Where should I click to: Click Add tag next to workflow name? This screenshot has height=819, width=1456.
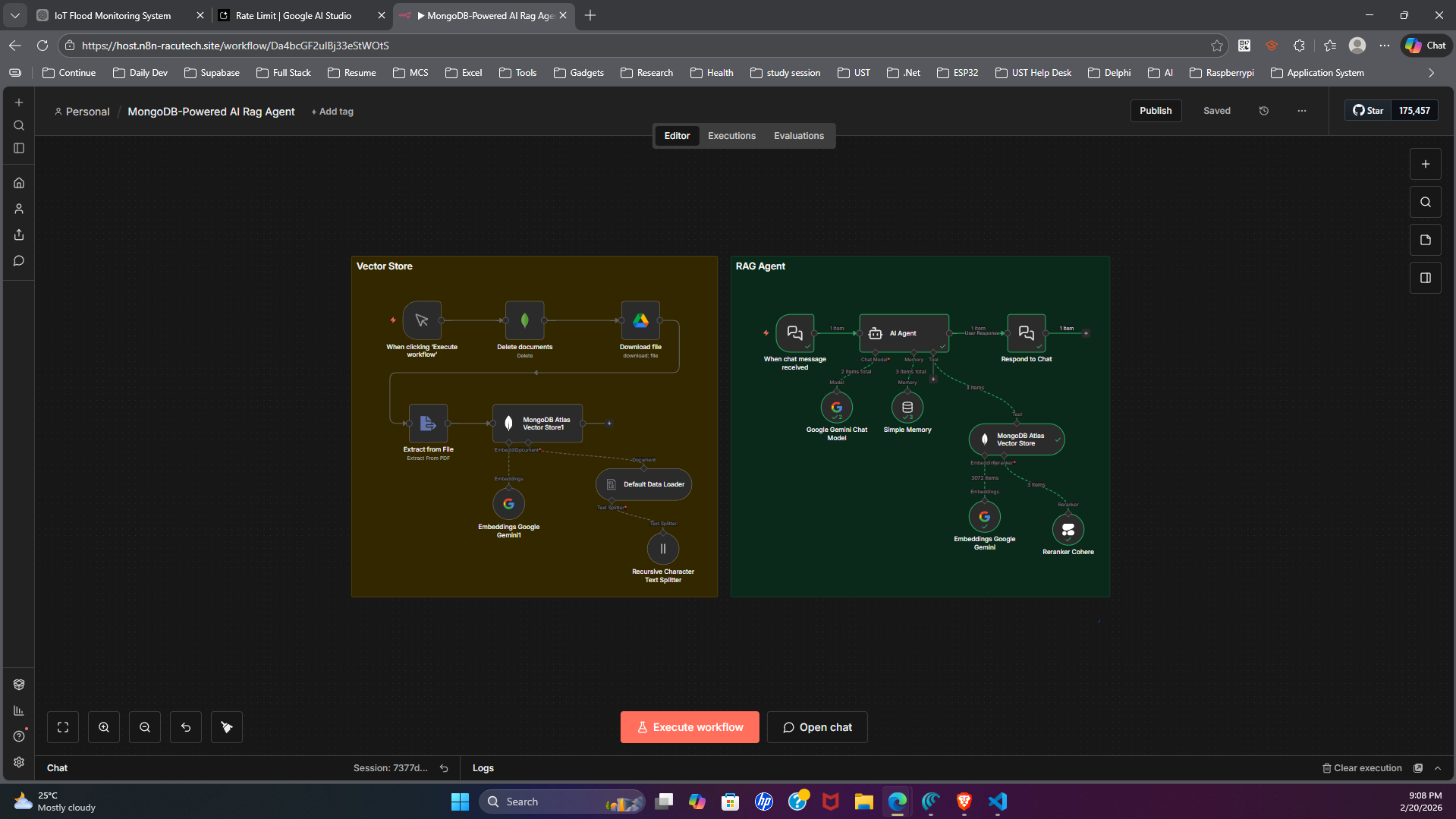332,111
